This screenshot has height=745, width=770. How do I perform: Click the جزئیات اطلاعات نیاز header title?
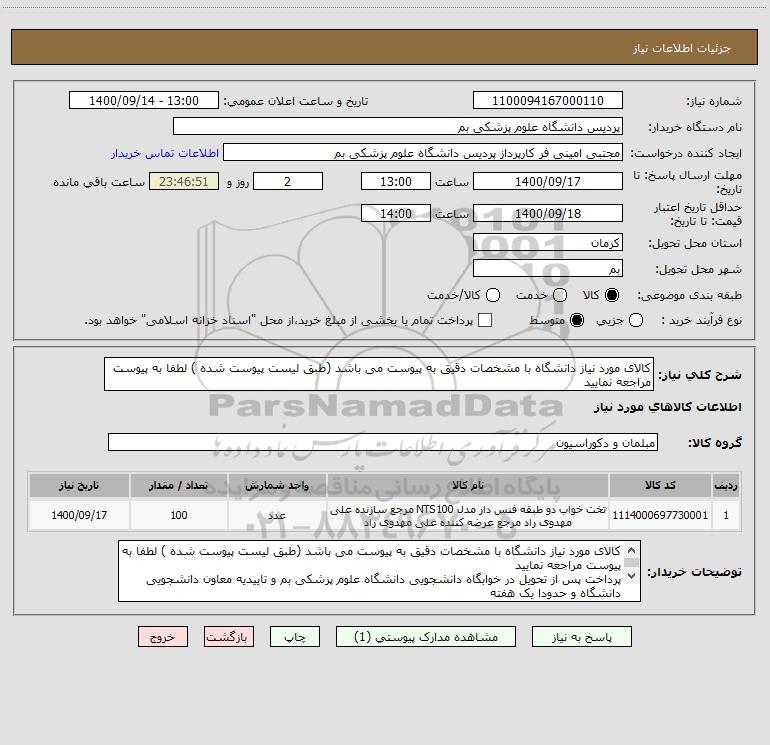[x=682, y=48]
